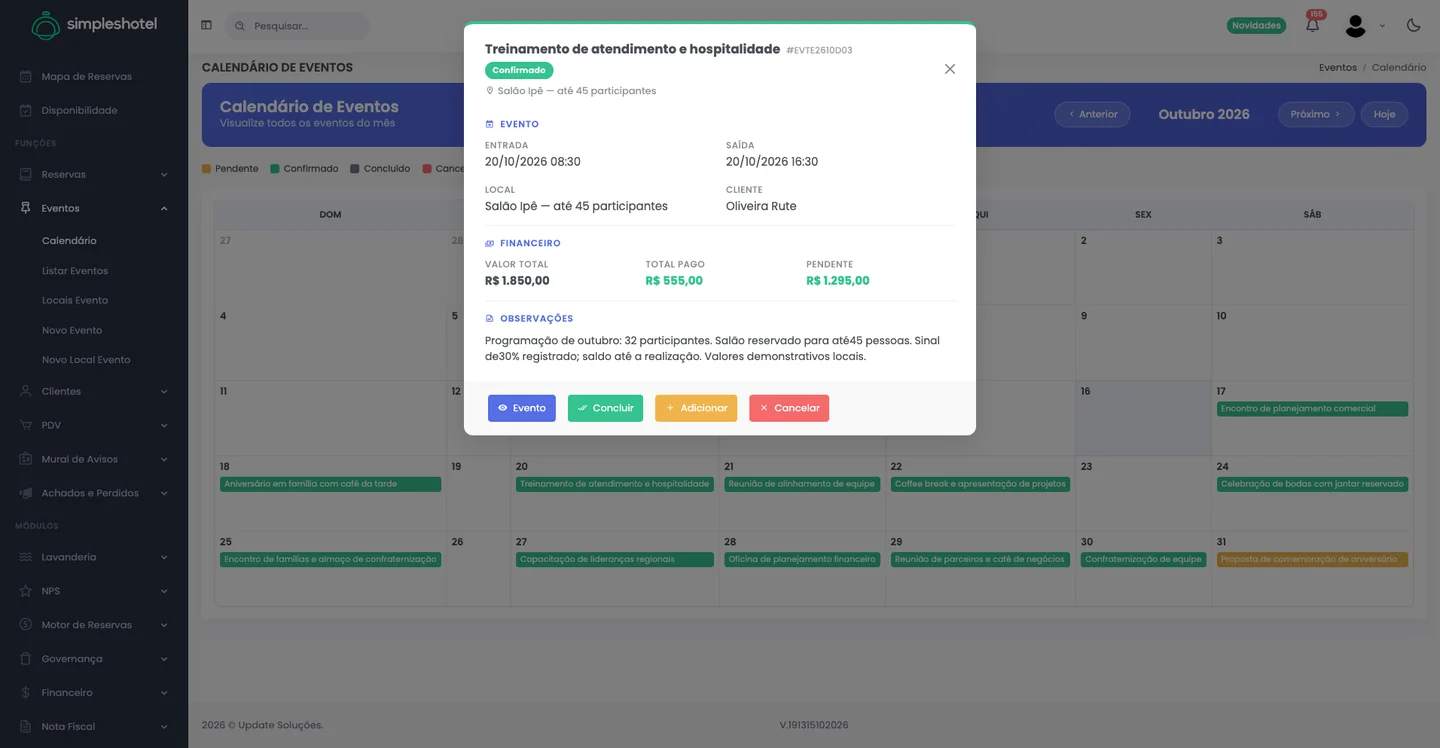The width and height of the screenshot is (1440, 748).
Task: Open Locais Evento submenu item
Action: click(x=75, y=300)
